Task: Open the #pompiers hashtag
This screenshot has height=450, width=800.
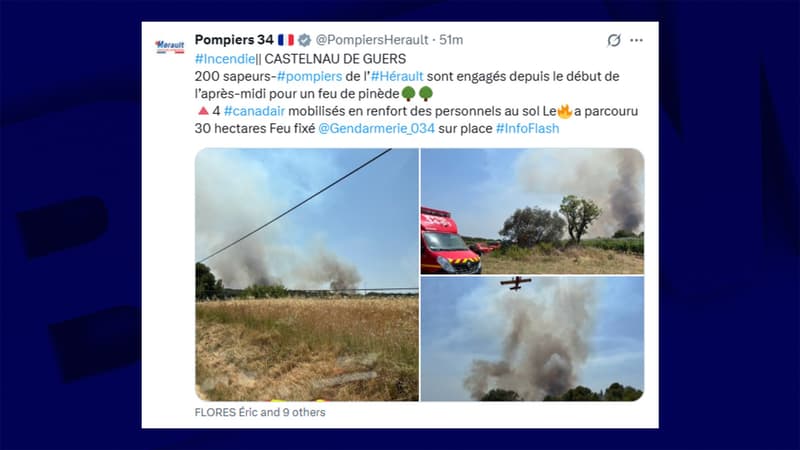Action: 309,76
